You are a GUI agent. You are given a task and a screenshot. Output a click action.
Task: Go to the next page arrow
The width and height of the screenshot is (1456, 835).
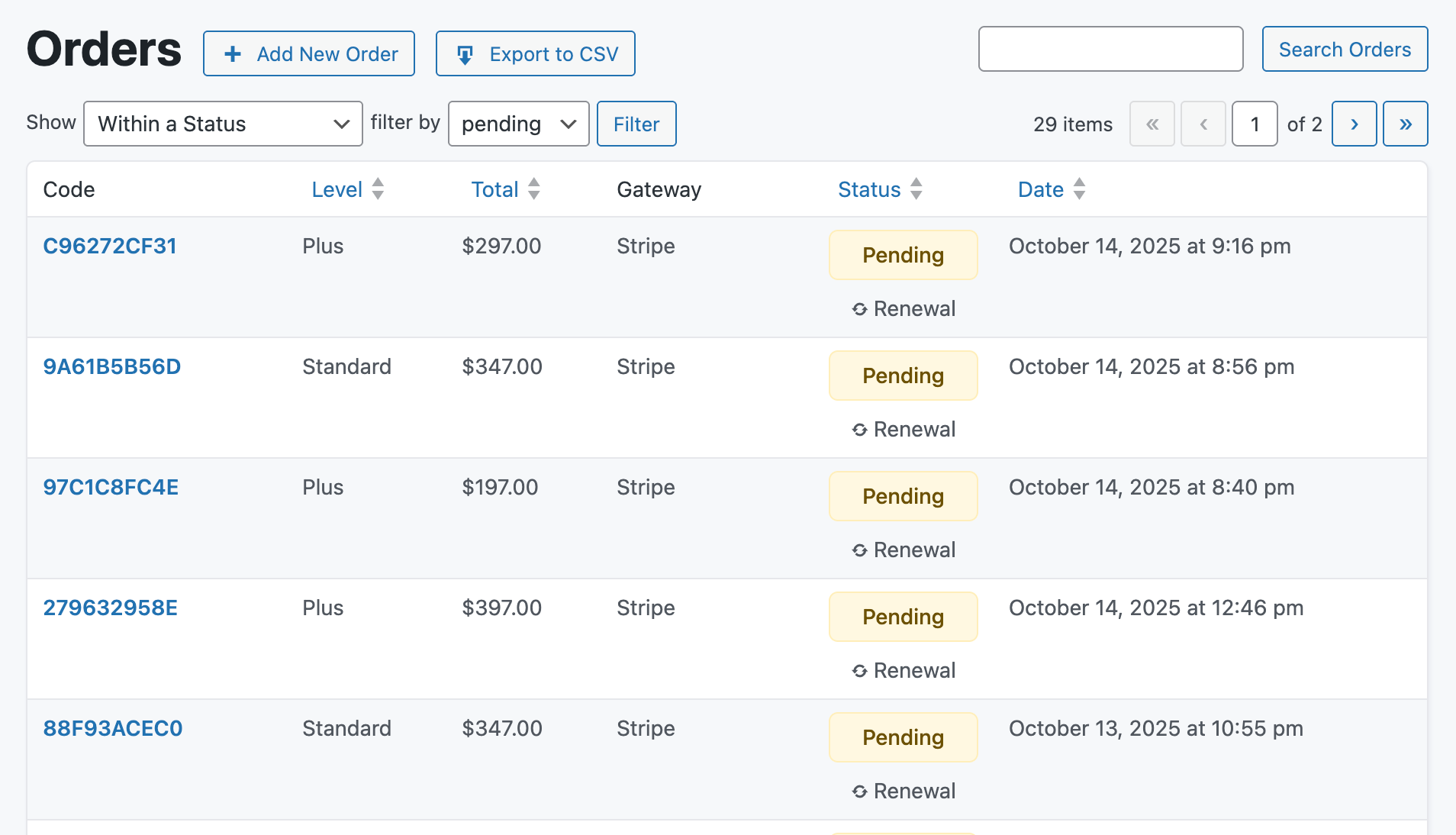(1354, 124)
